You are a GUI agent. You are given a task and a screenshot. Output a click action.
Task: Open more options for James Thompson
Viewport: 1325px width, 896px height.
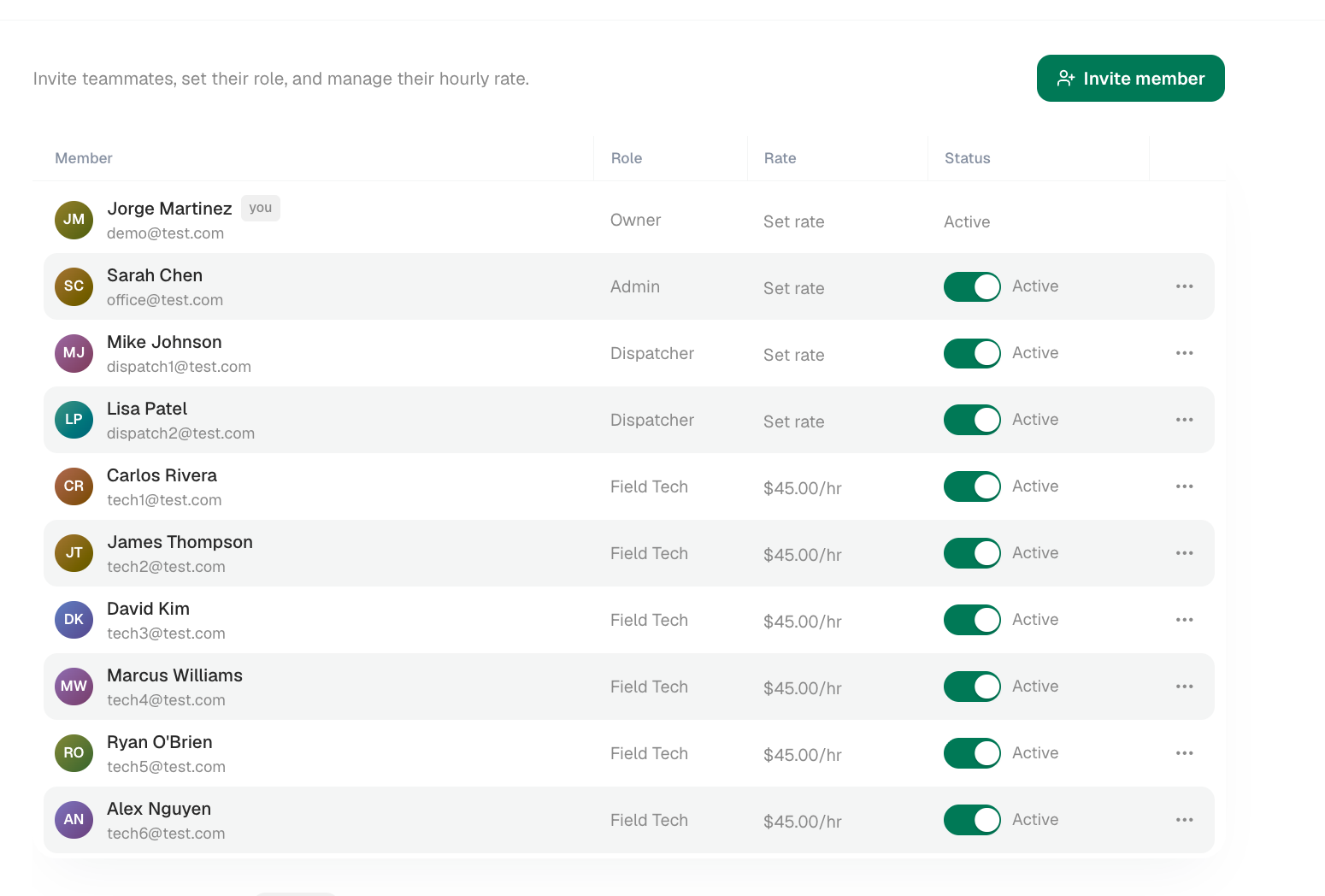coord(1184,553)
